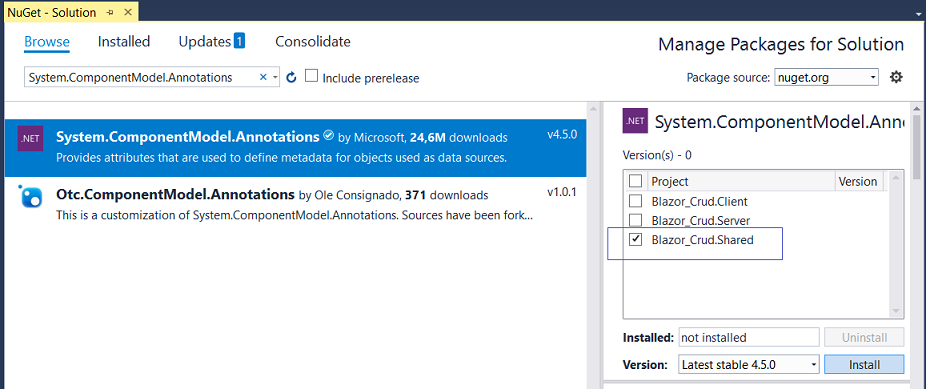Click the Blazor_Crud.Client project name

pos(699,201)
